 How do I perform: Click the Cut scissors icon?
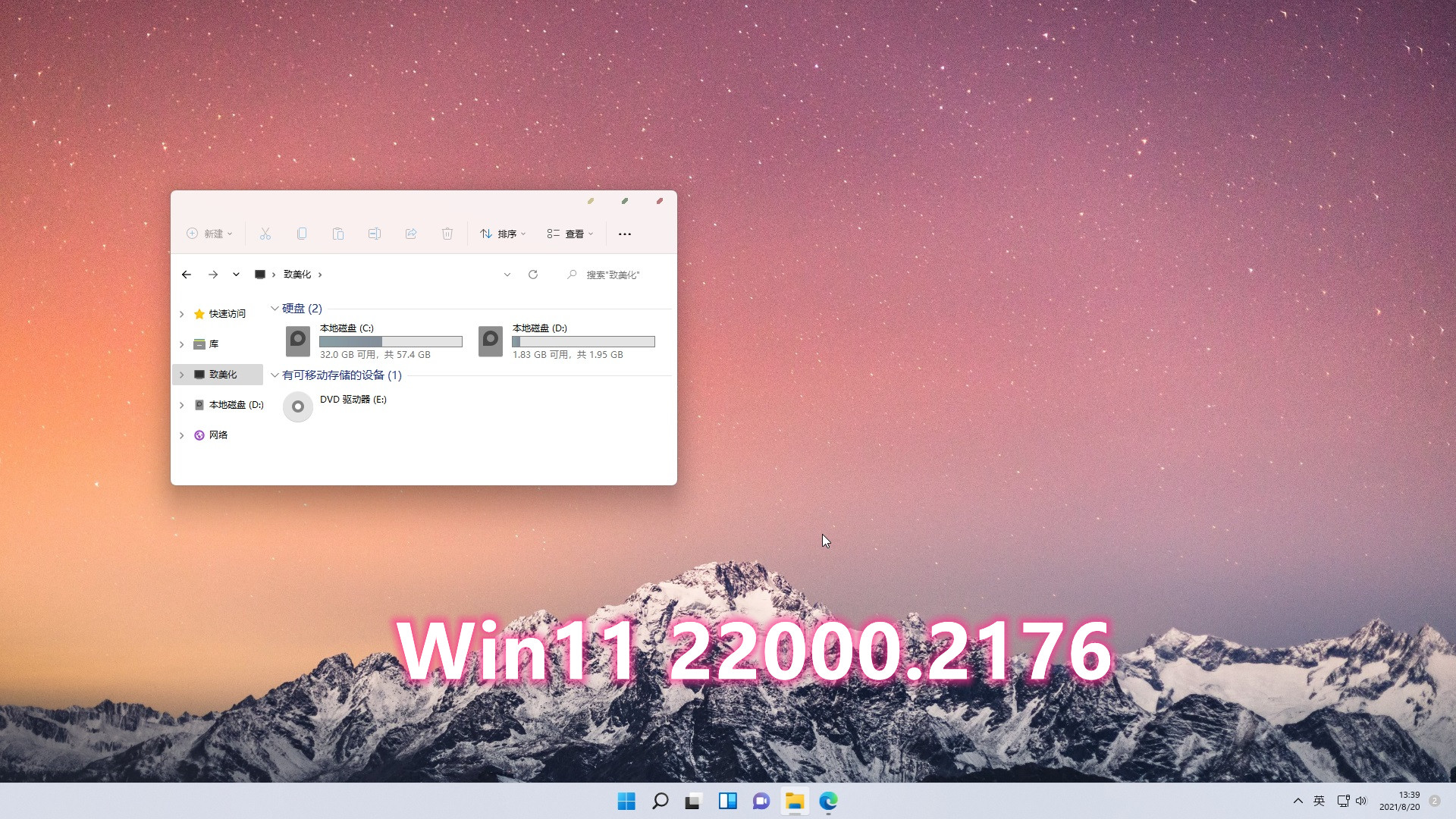[265, 234]
